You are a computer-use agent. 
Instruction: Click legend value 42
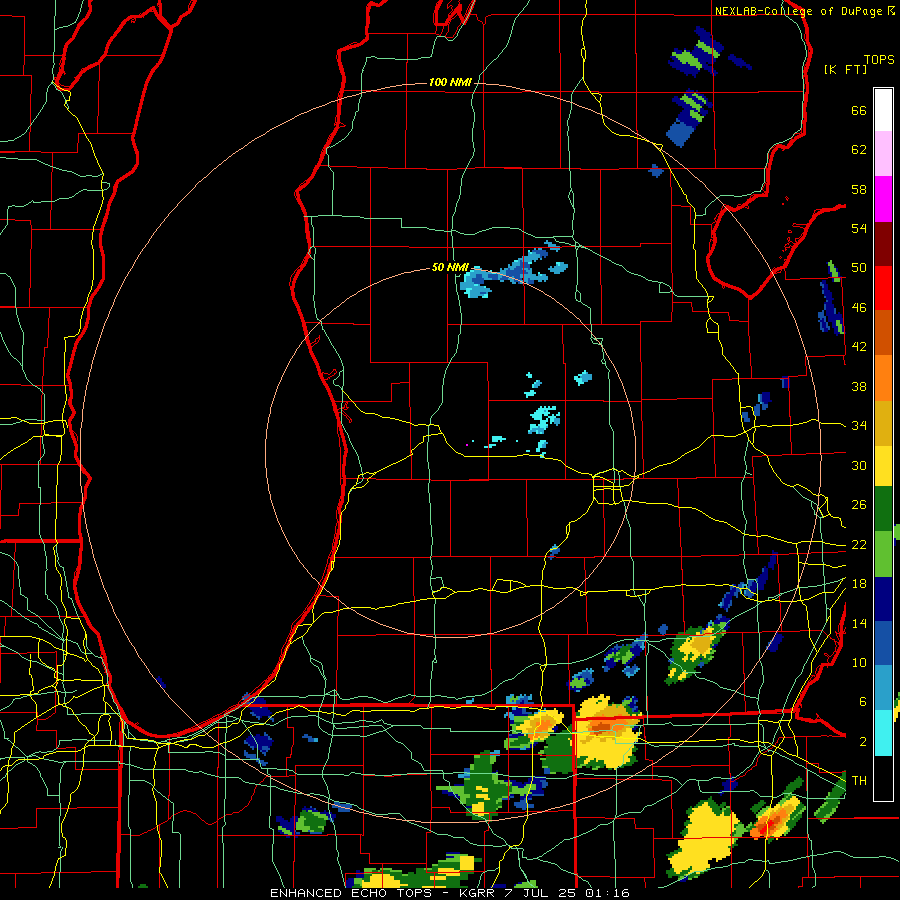coord(859,347)
